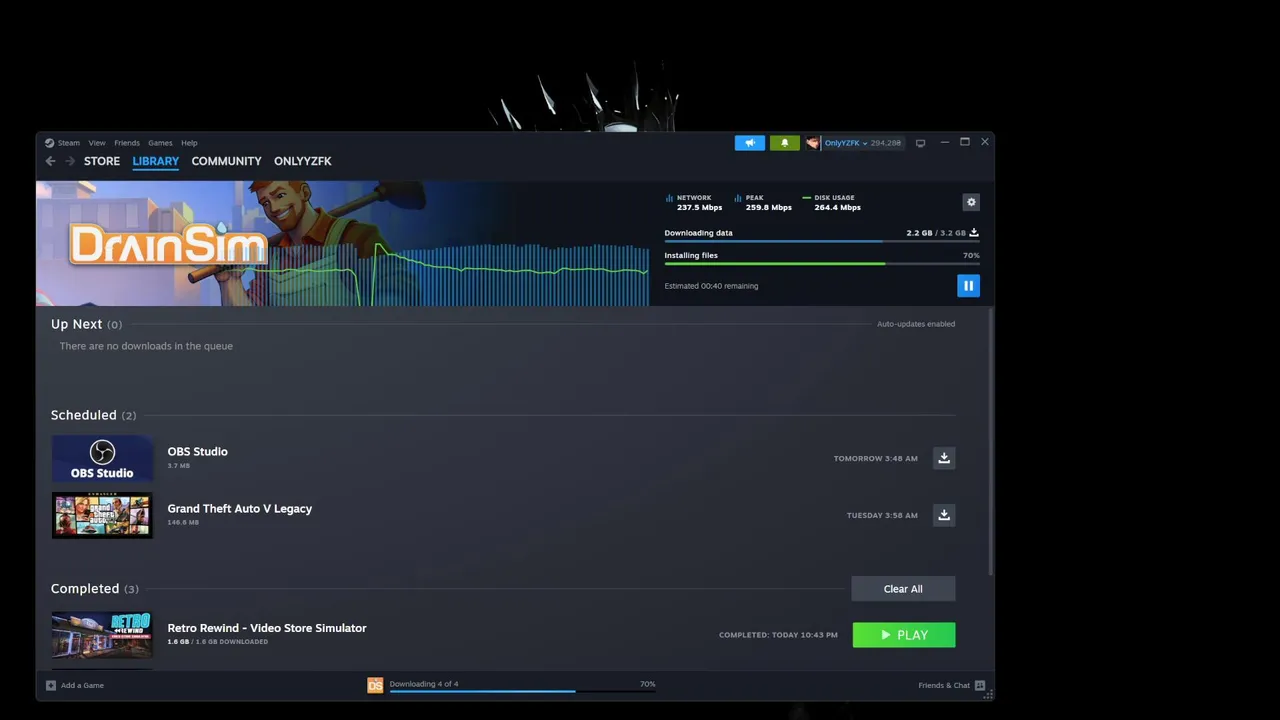Open download settings gear icon
The image size is (1280, 720).
(971, 202)
